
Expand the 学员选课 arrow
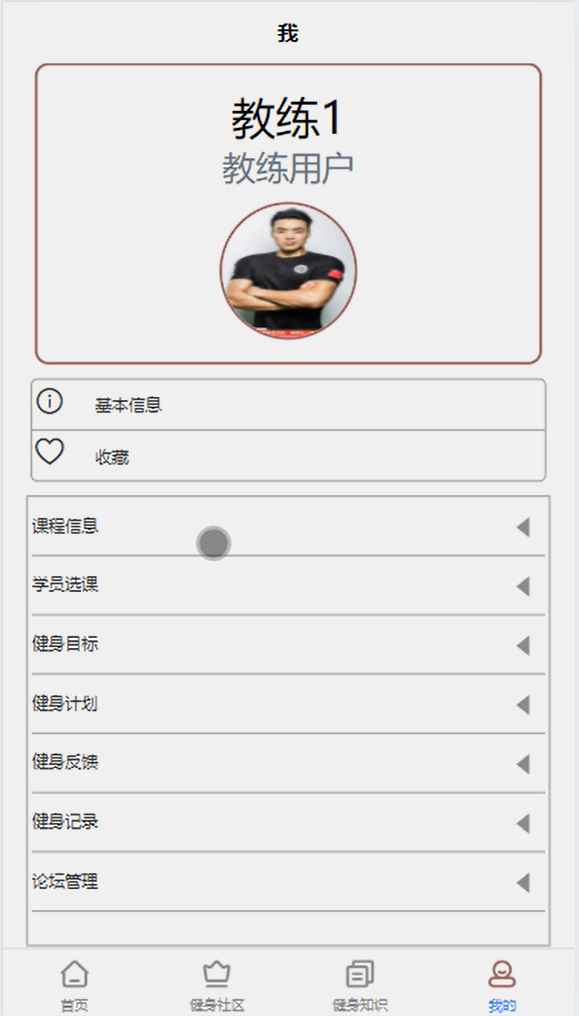(523, 586)
